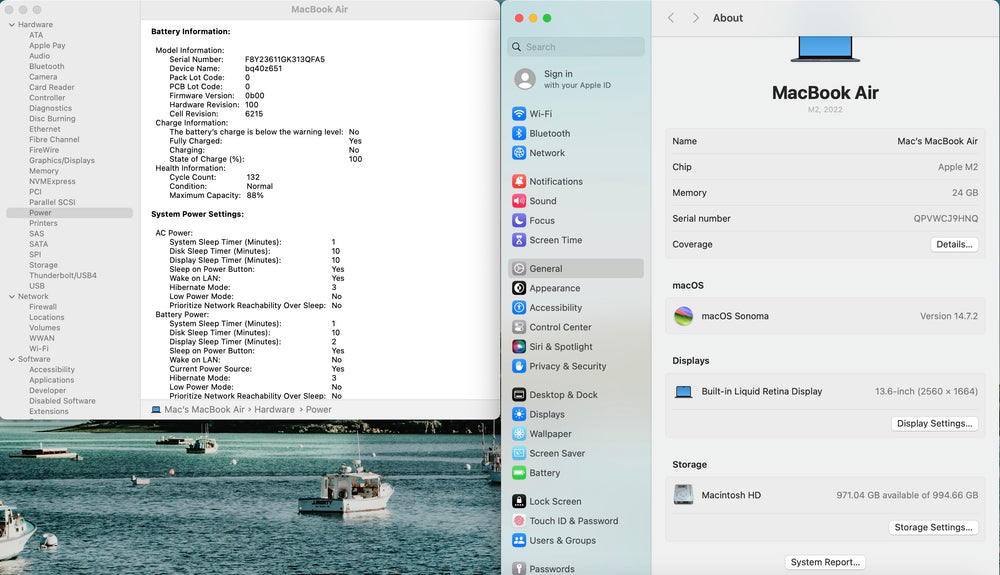Open the Battery settings icon
The image size is (1000, 575).
coord(519,473)
